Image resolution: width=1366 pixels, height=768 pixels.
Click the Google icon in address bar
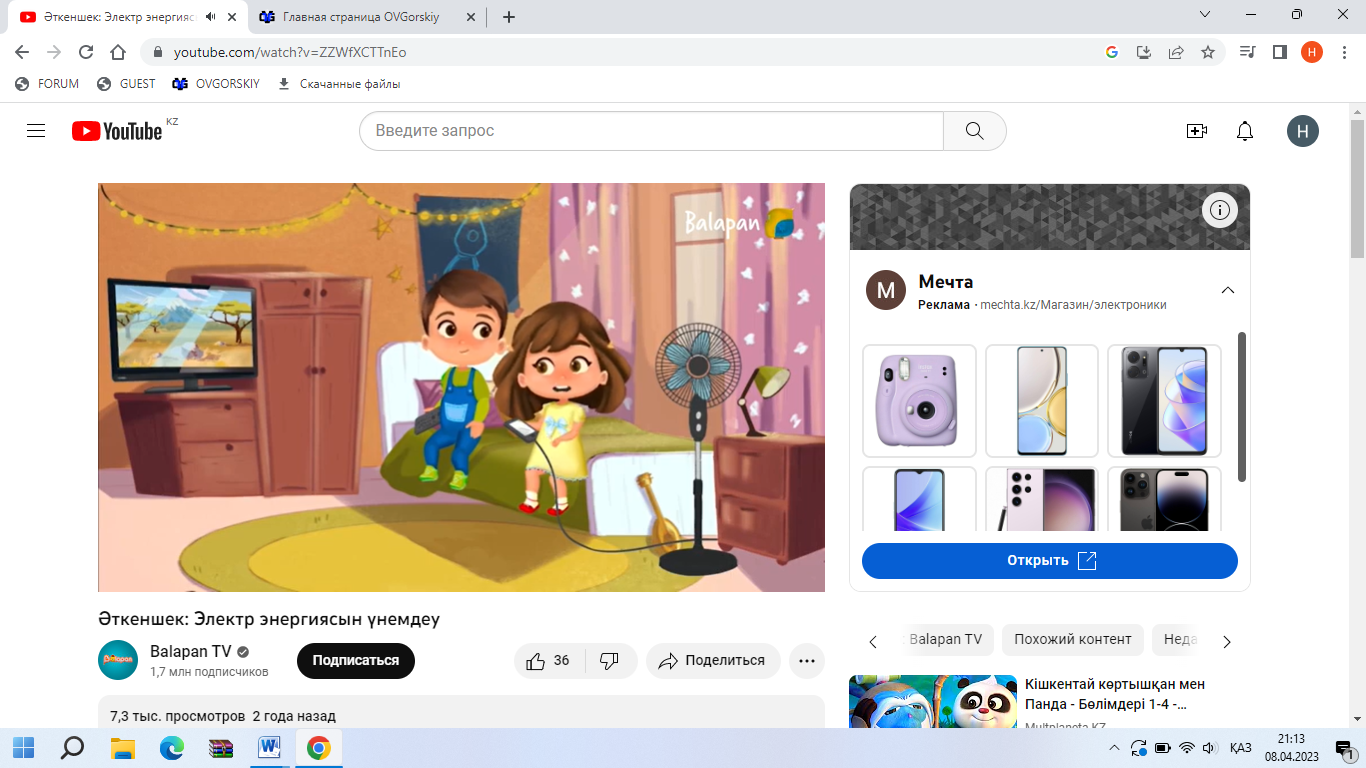pos(1112,52)
